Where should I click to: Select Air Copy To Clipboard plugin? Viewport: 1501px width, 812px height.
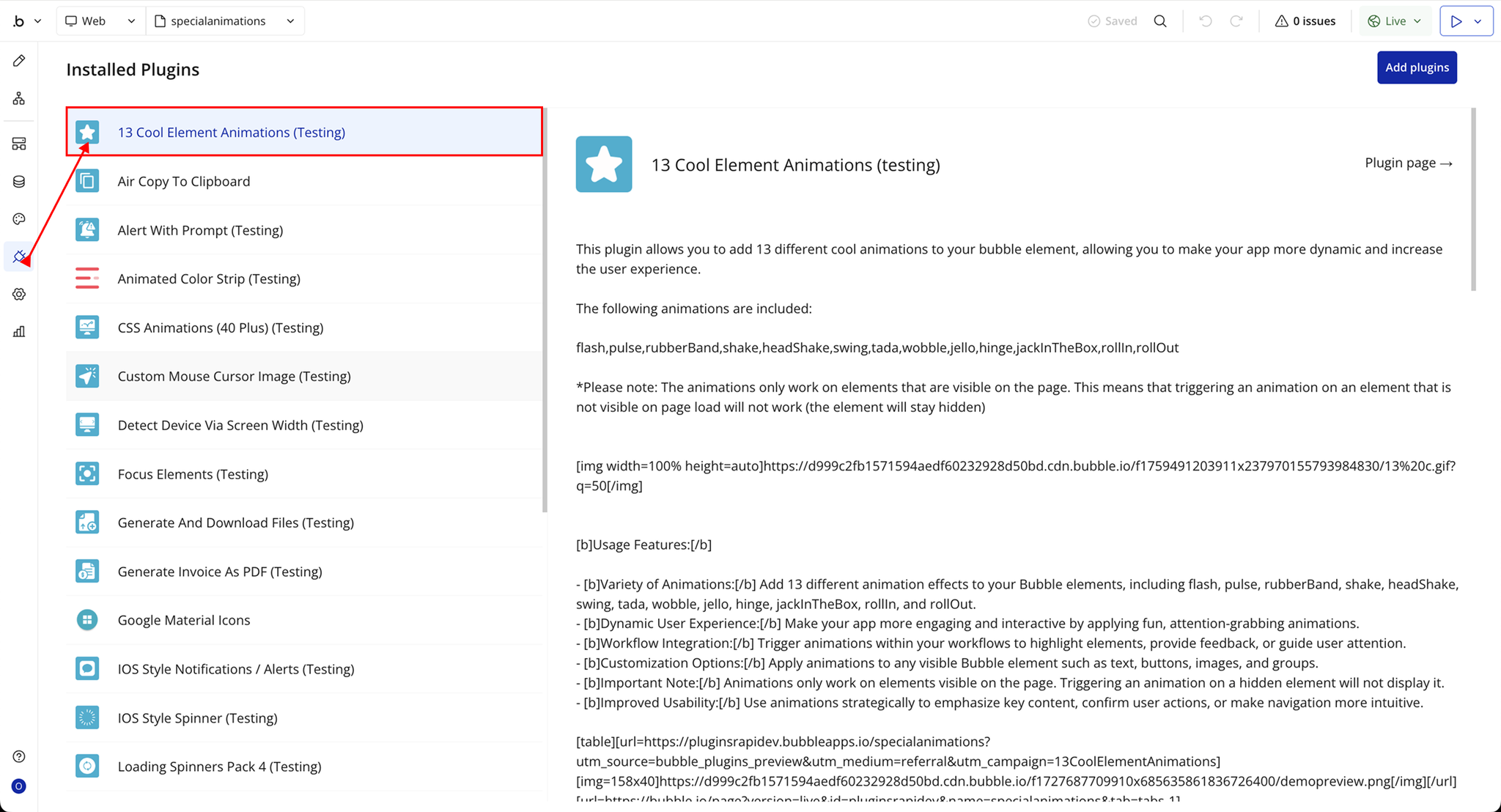click(184, 181)
